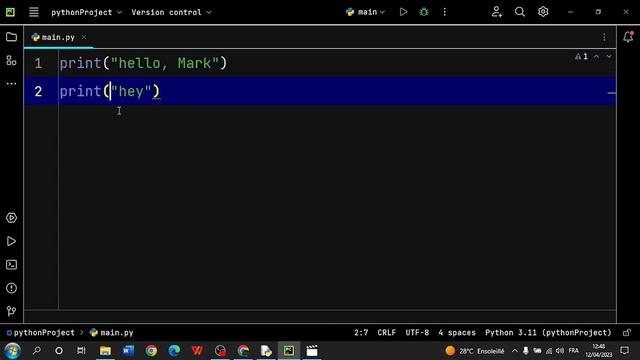The width and height of the screenshot is (640, 360).
Task: Open Search Everywhere magnifier
Action: click(520, 12)
